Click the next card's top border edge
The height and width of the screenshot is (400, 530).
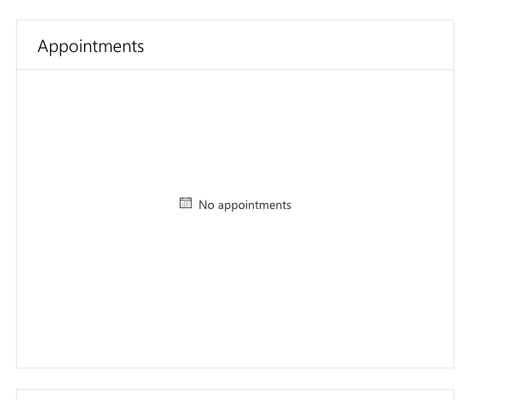pos(235,390)
